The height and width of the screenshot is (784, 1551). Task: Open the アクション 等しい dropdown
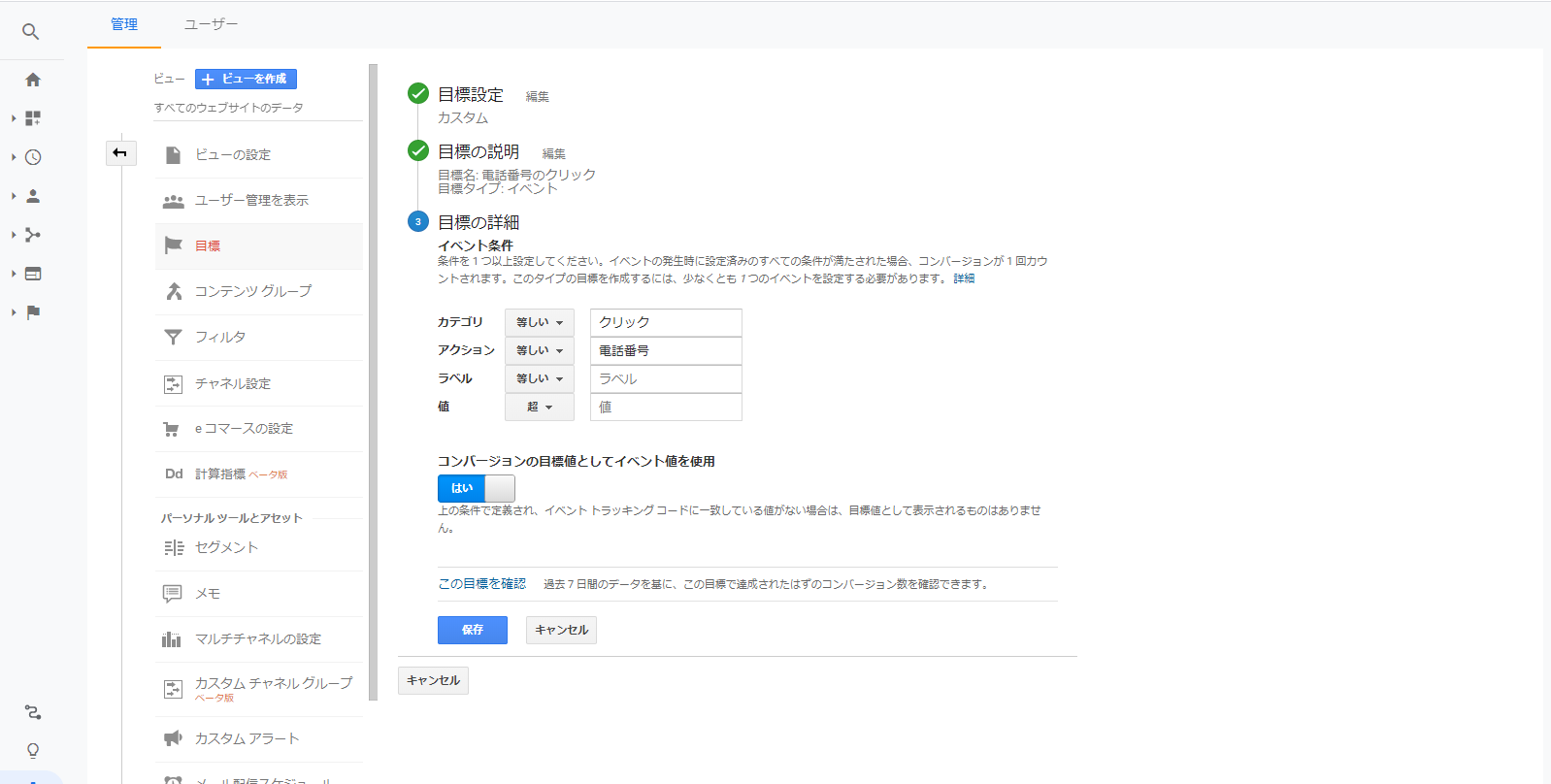540,350
